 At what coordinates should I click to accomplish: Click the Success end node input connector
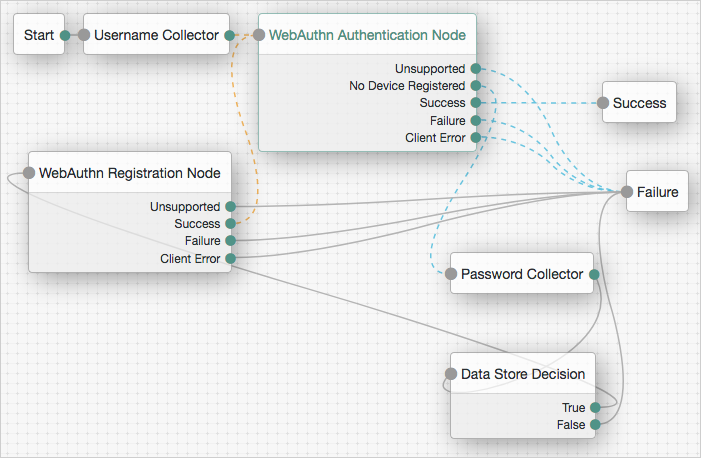tap(603, 103)
